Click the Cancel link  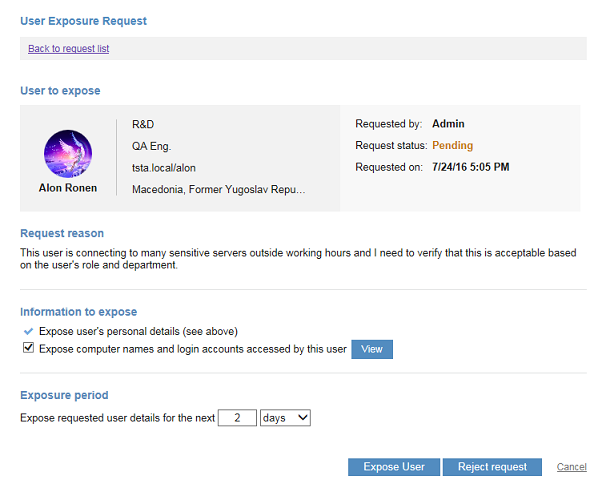[x=571, y=467]
